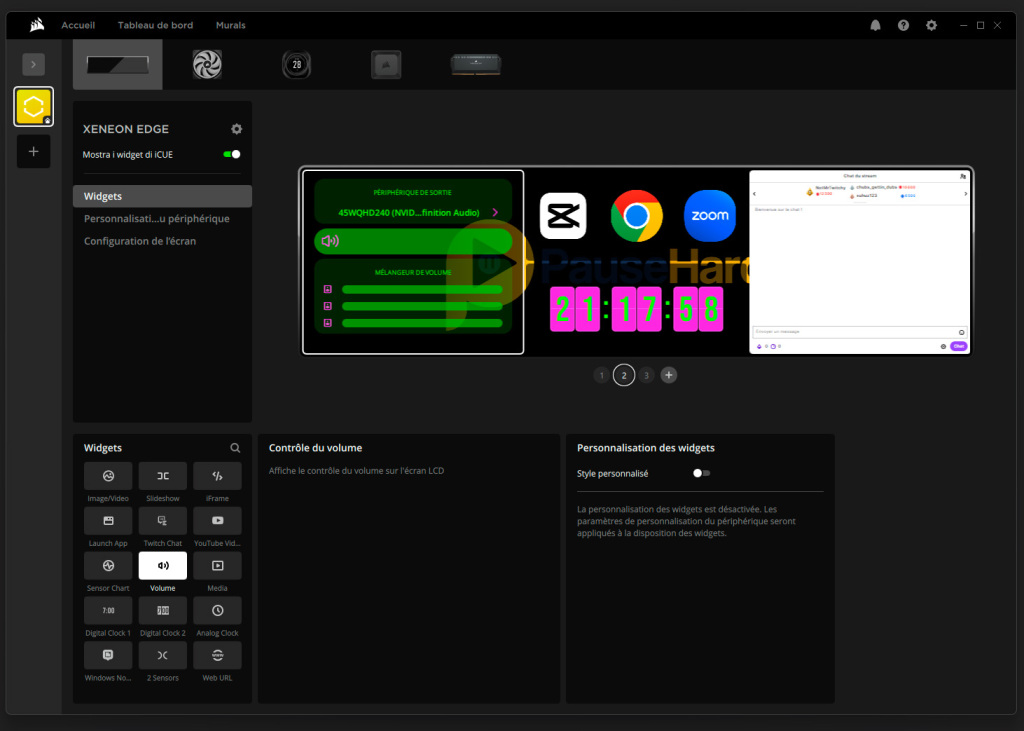Open output device selector arrow
Screen dimensions: 1024x731
[x=495, y=212]
